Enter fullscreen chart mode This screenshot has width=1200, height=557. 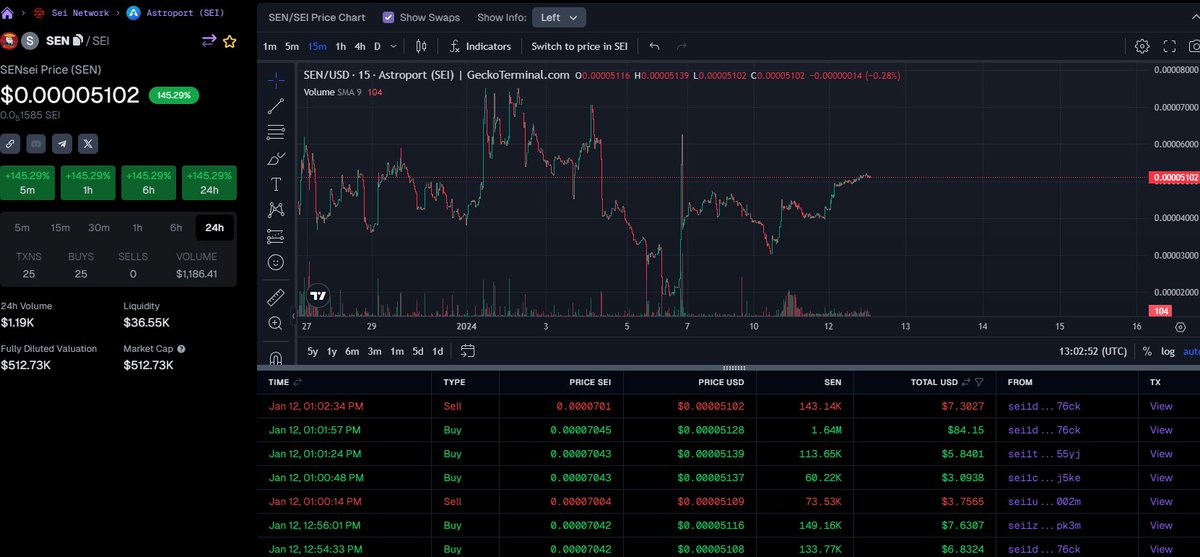click(1169, 46)
